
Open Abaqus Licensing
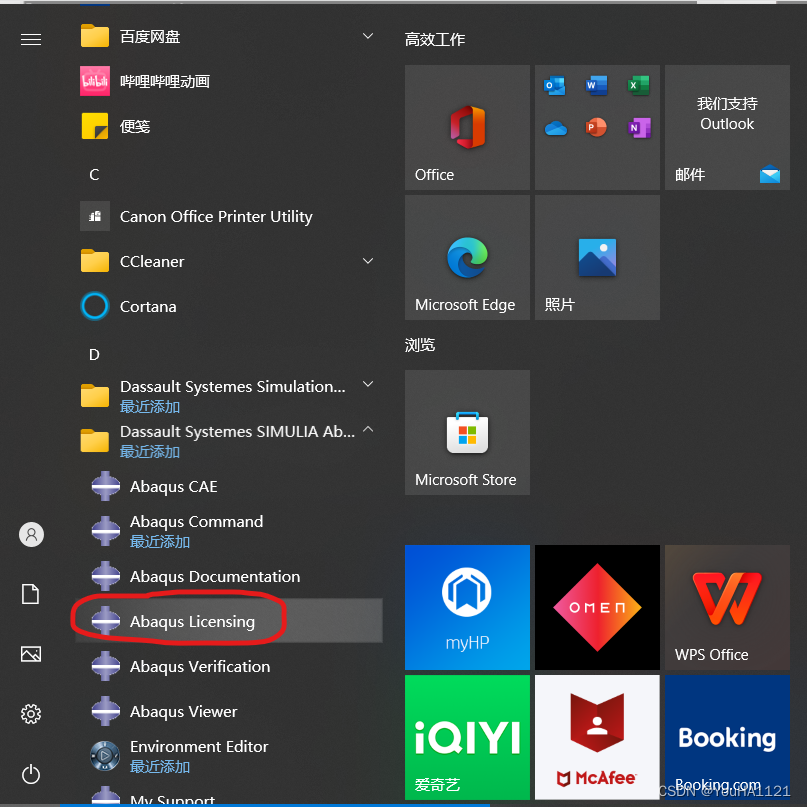click(x=229, y=621)
